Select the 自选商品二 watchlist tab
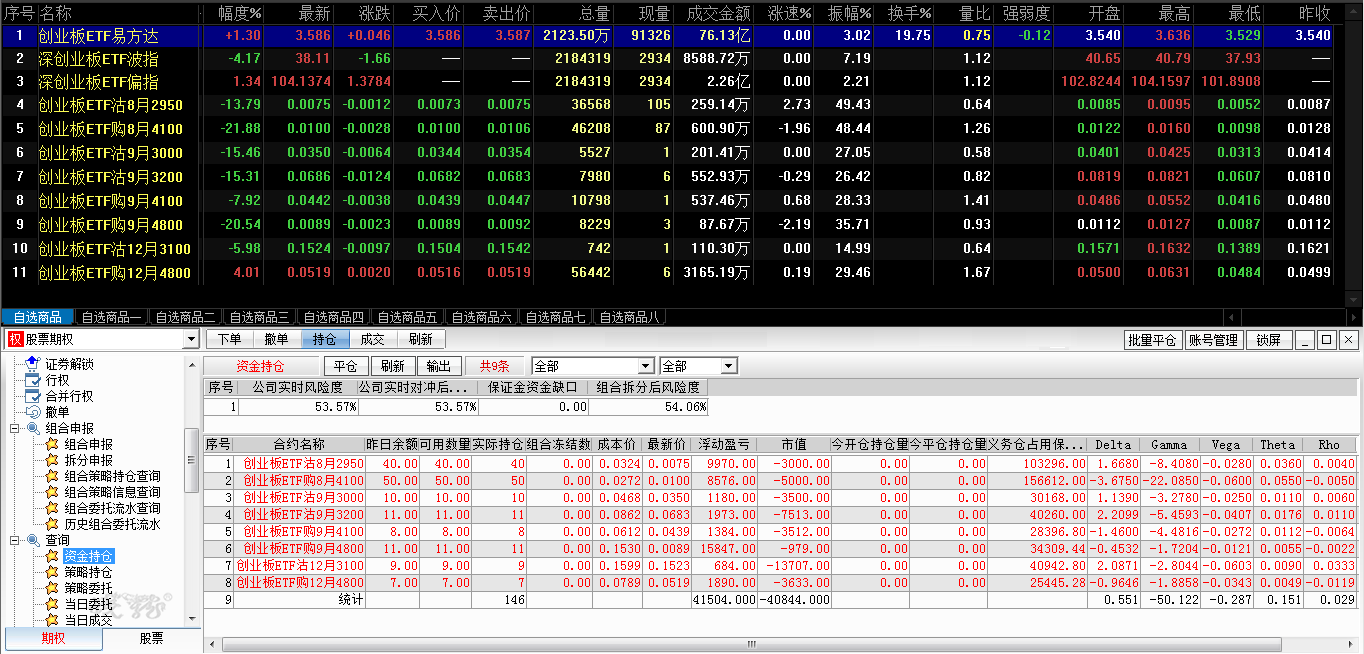The image size is (1364, 654). click(186, 317)
